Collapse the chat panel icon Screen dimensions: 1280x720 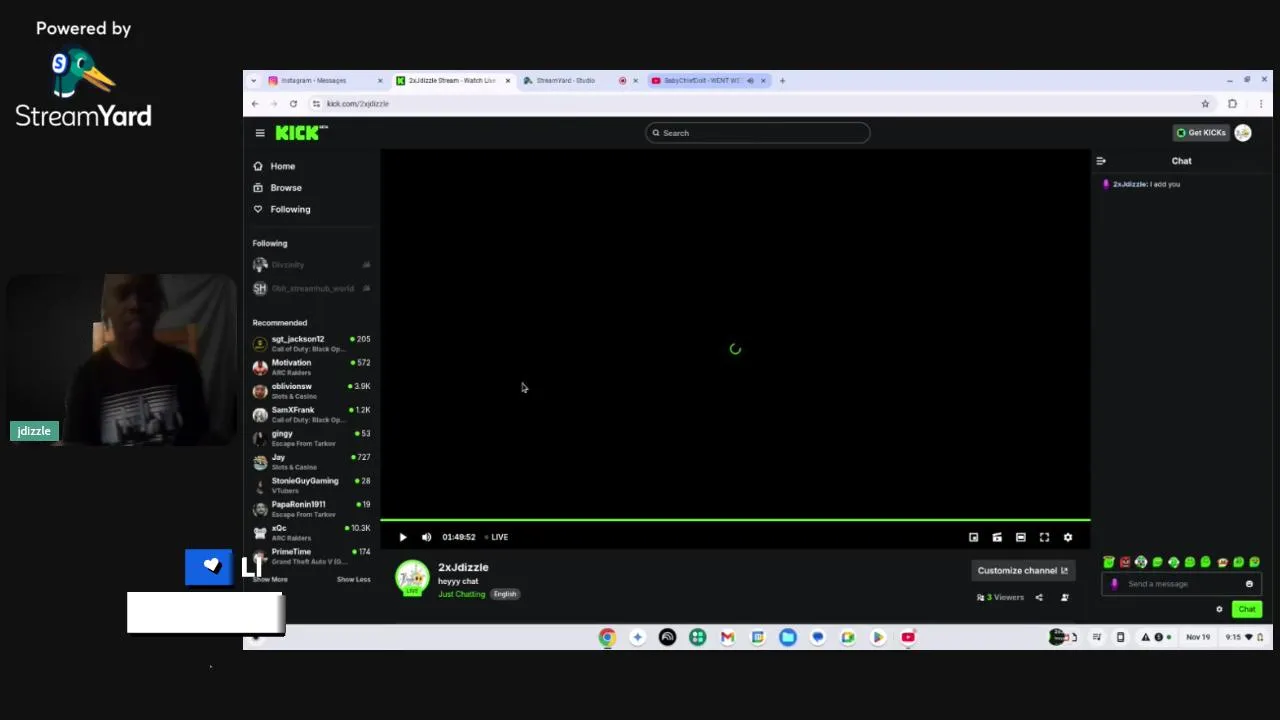point(1101,161)
